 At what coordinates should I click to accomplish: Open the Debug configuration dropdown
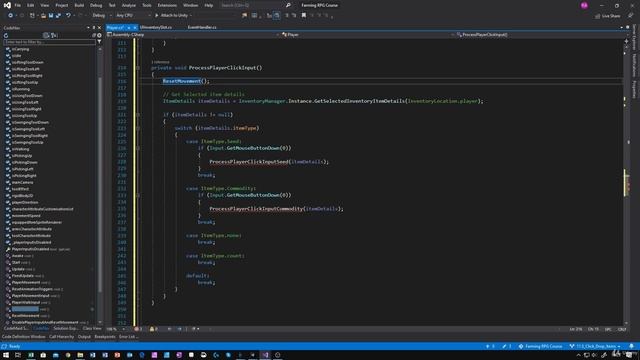(x=102, y=16)
